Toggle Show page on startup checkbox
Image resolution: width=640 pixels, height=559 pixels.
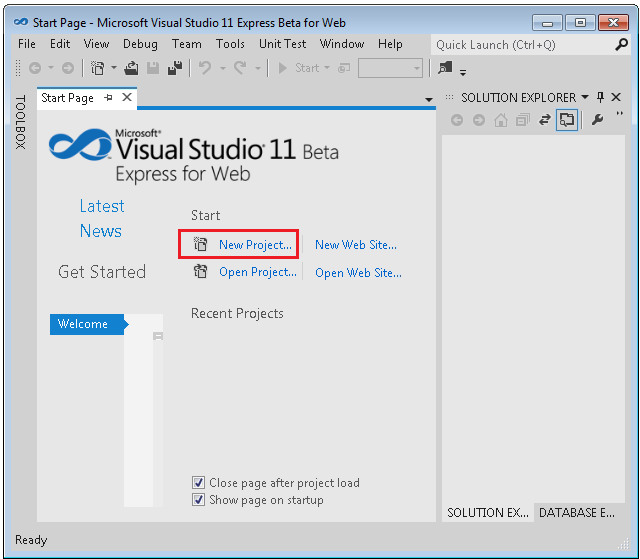click(x=198, y=499)
